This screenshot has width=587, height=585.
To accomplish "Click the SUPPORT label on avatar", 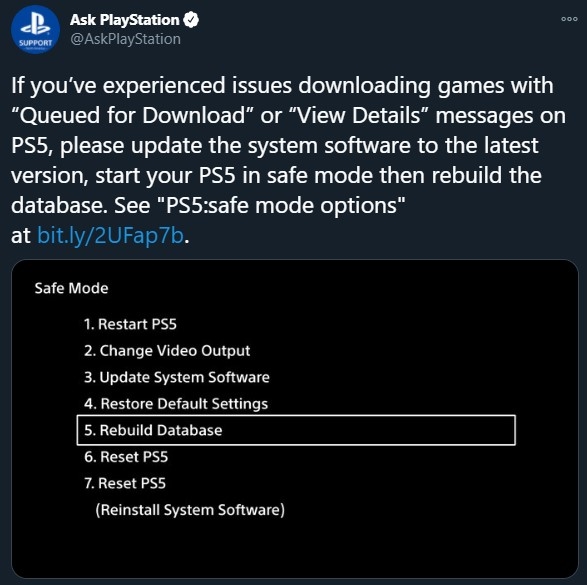I will coord(36,43).
